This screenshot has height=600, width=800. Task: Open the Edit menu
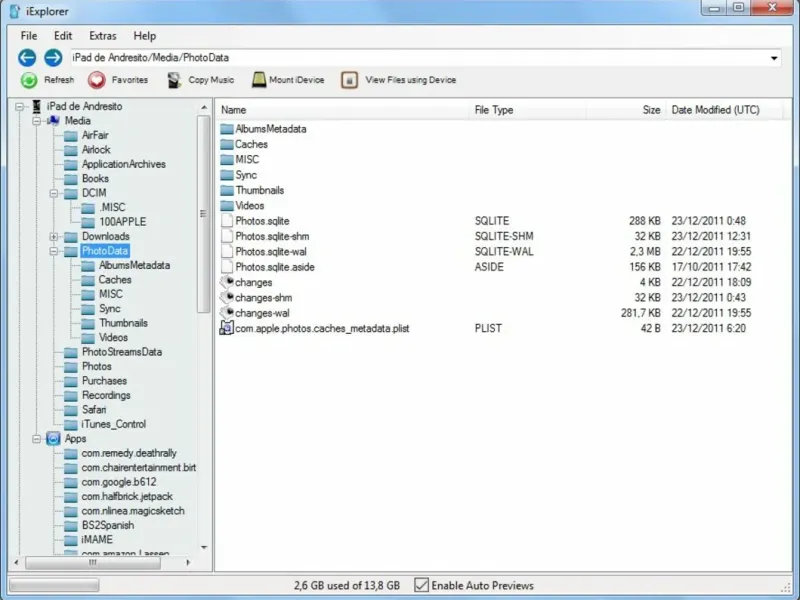pyautogui.click(x=63, y=36)
